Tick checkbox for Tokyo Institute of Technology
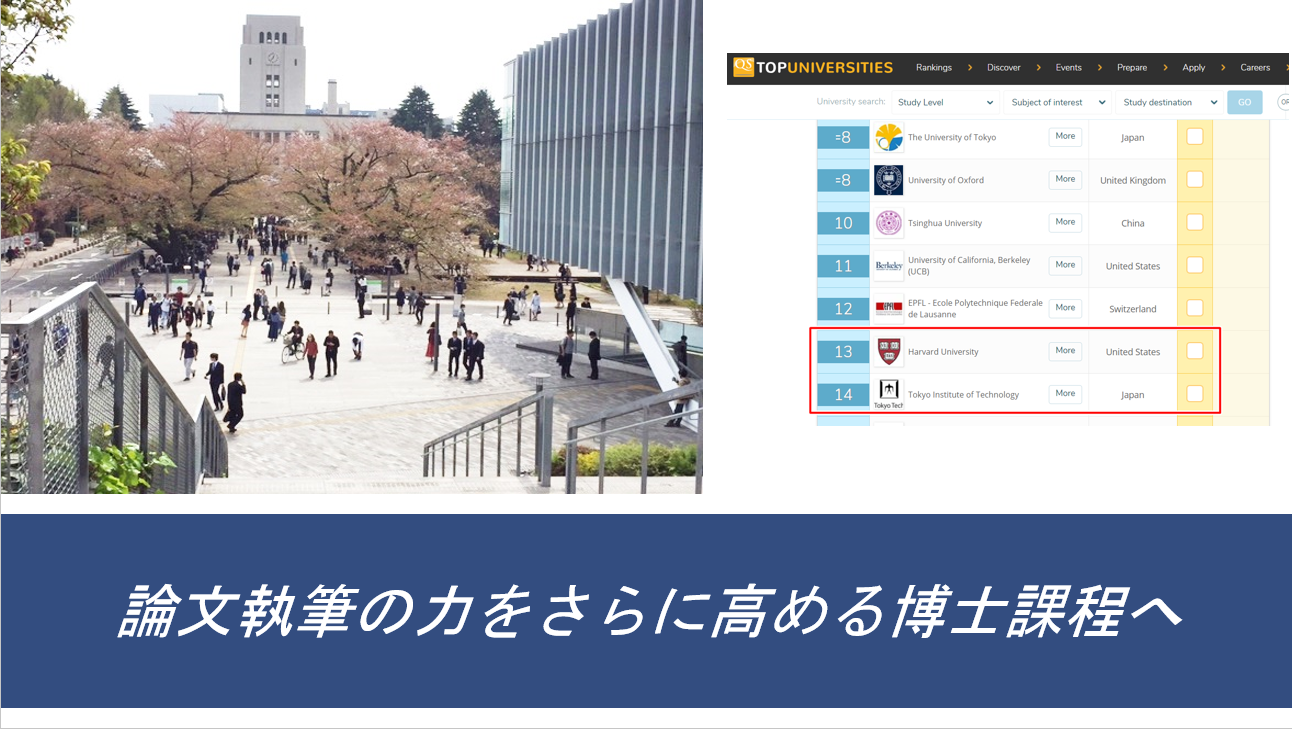 coord(1194,393)
